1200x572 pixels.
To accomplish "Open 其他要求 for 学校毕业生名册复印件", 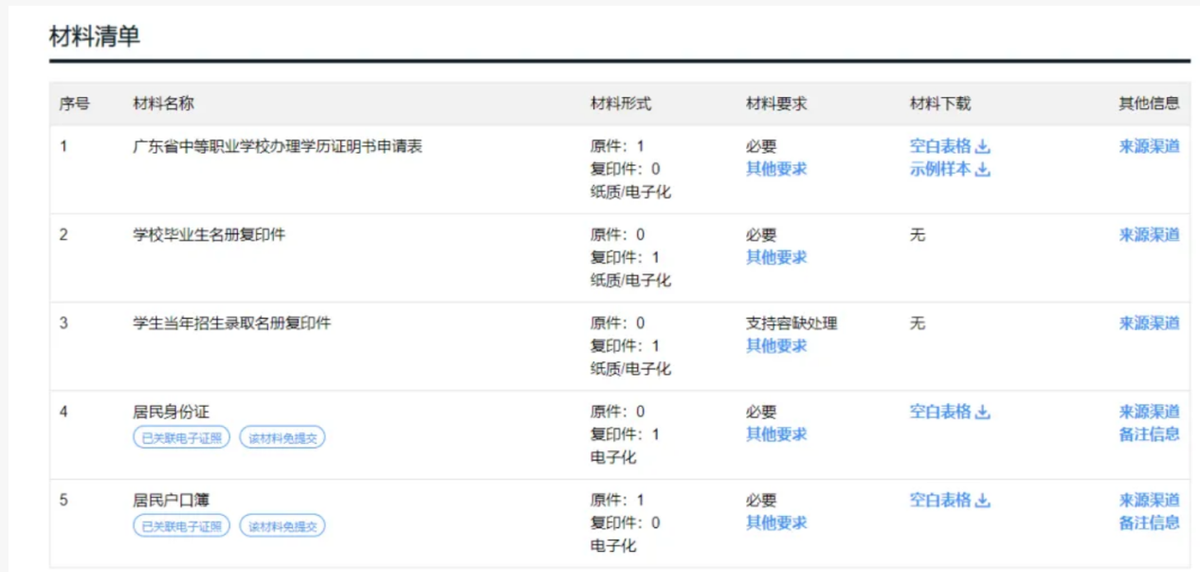I will (776, 257).
